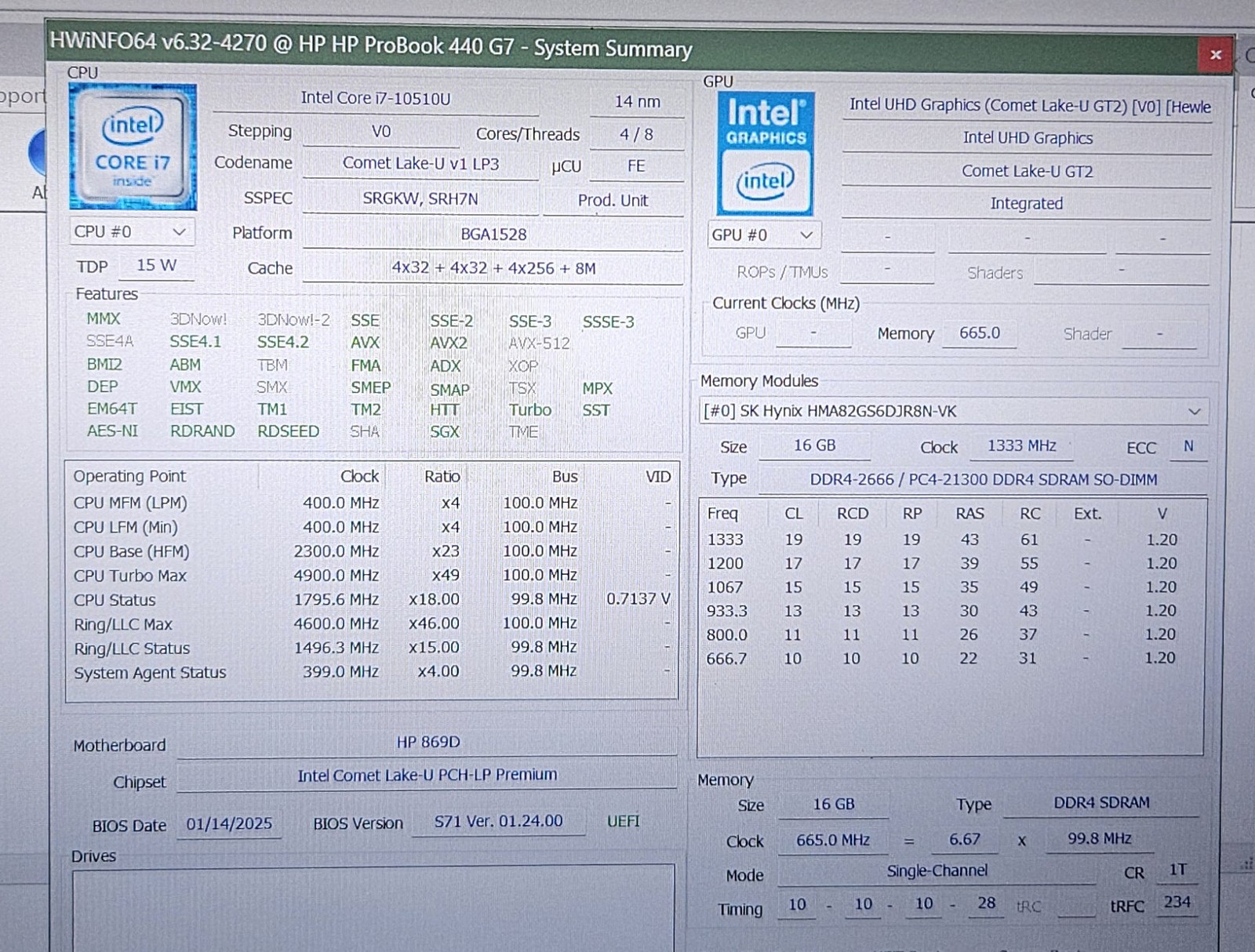Click the 4 / 8 Cores/Threads value

636,135
